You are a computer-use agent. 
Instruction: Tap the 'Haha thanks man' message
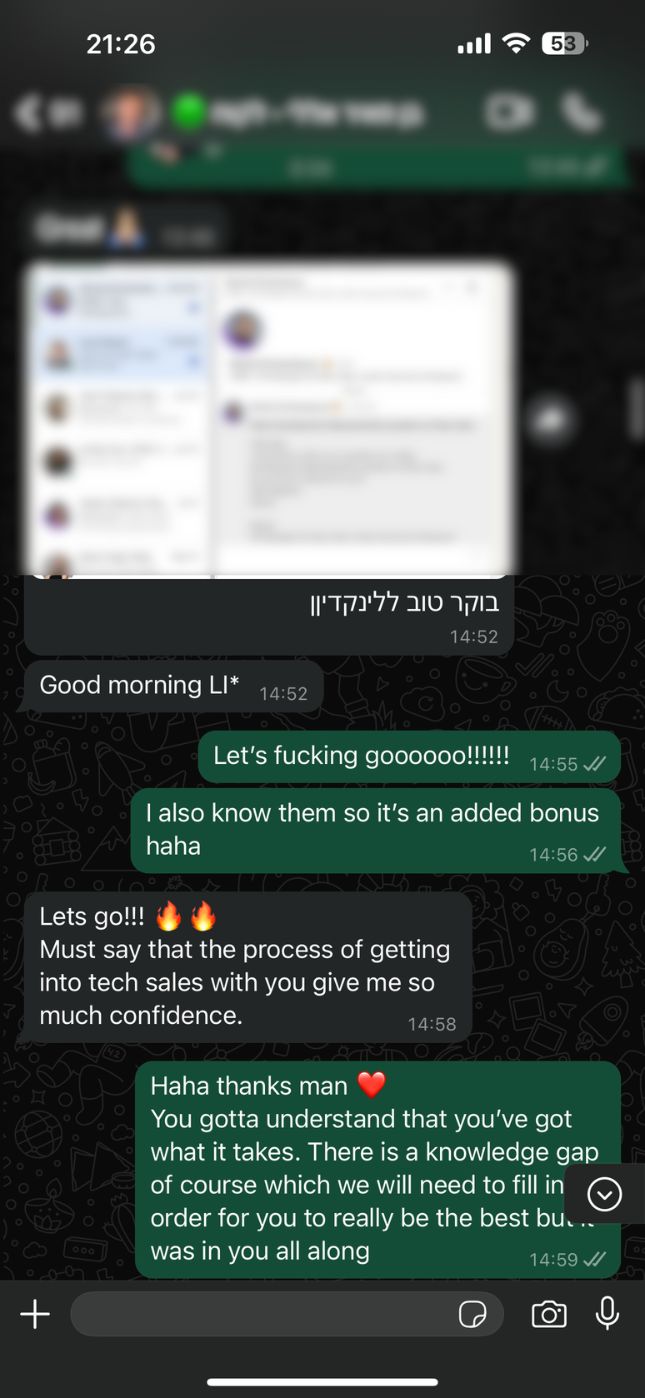point(378,1170)
